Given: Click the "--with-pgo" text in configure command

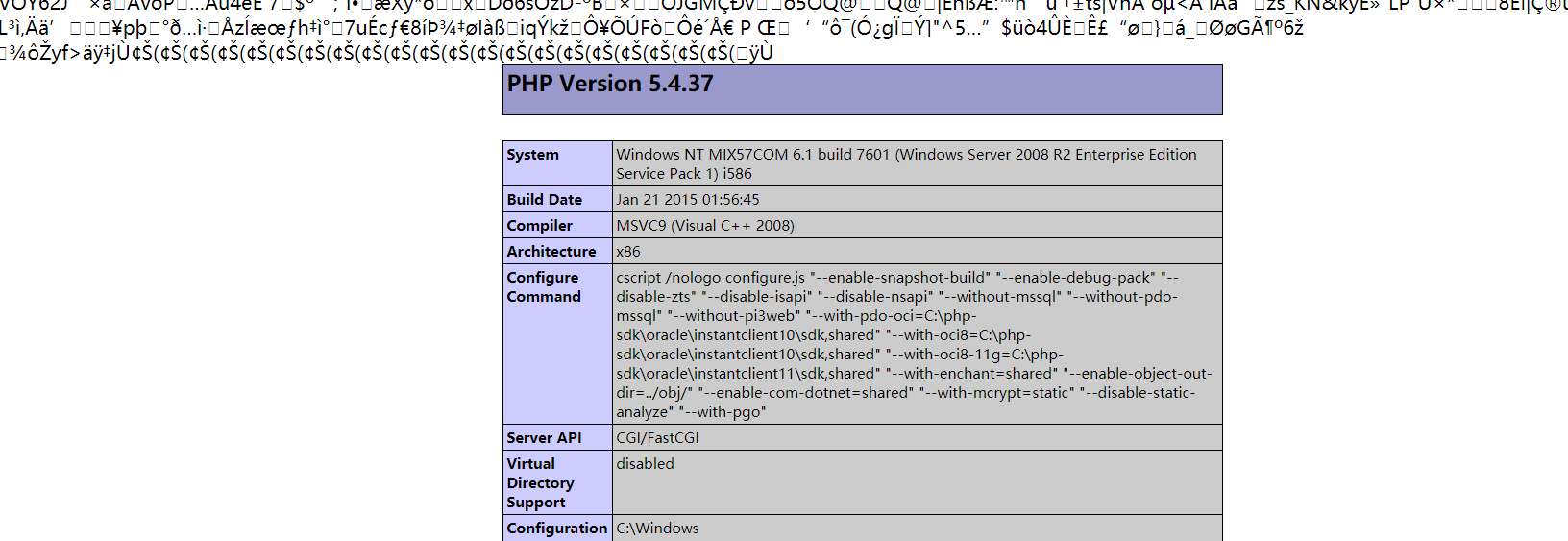Looking at the screenshot, I should 723,412.
